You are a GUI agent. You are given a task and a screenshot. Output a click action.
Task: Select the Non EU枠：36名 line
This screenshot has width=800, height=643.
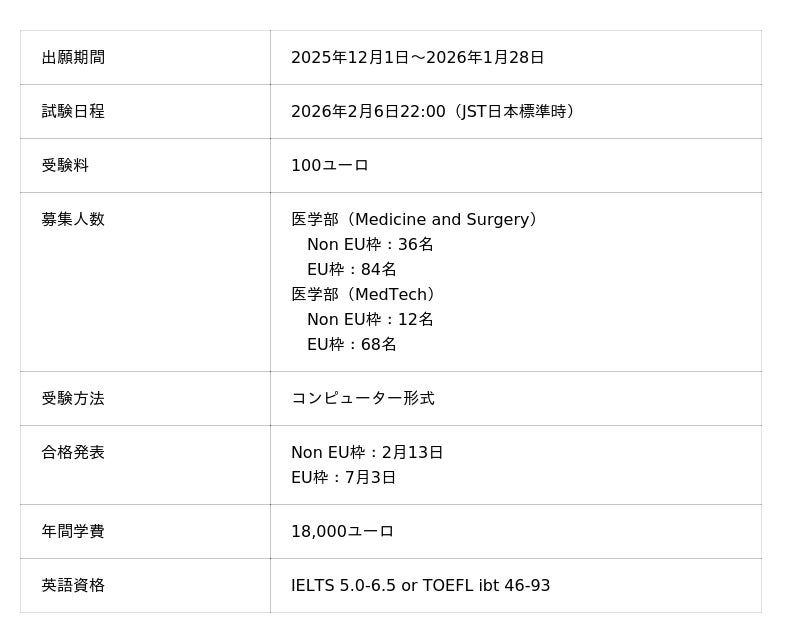coord(370,245)
